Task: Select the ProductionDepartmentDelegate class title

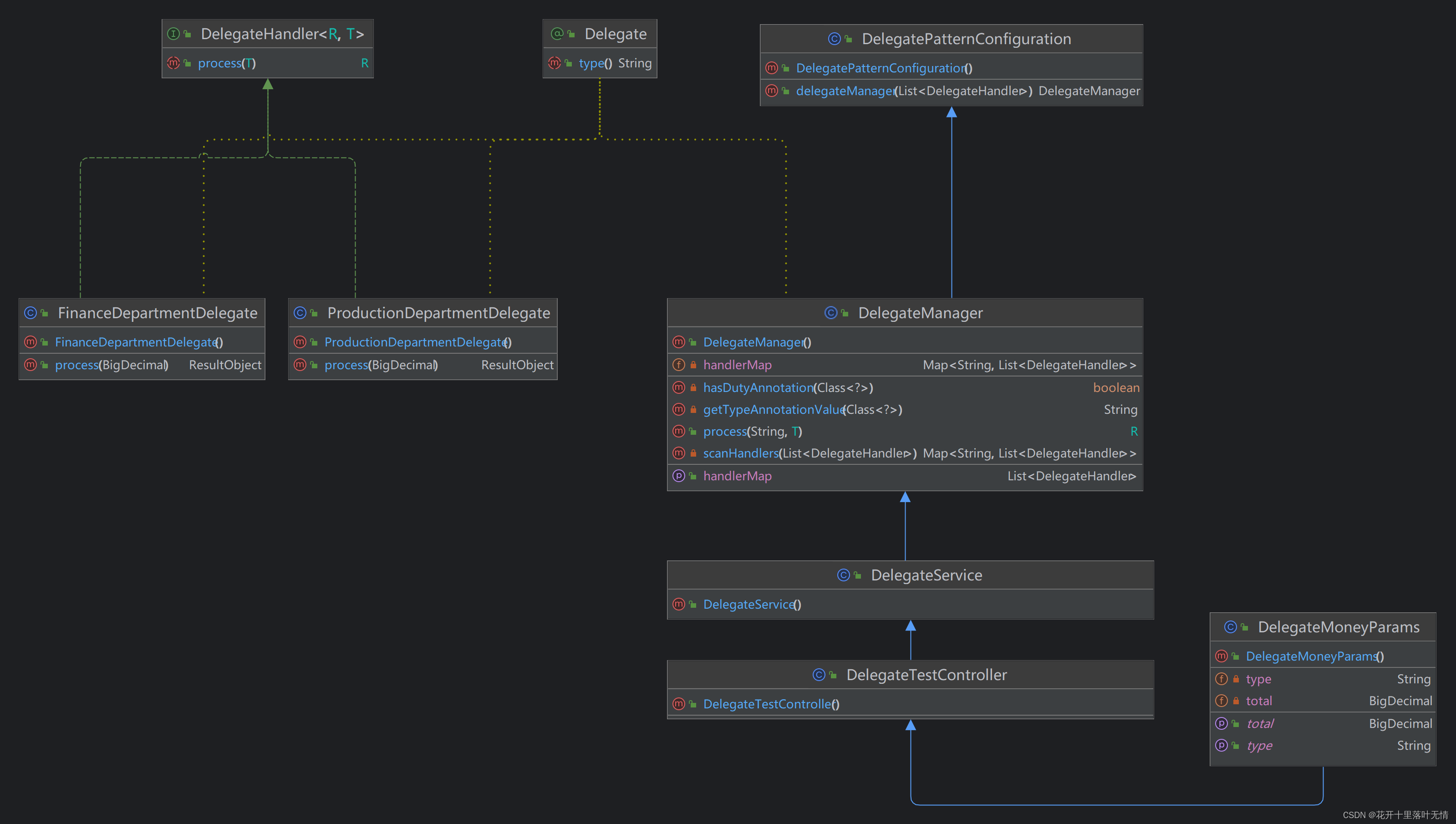Action: click(438, 313)
